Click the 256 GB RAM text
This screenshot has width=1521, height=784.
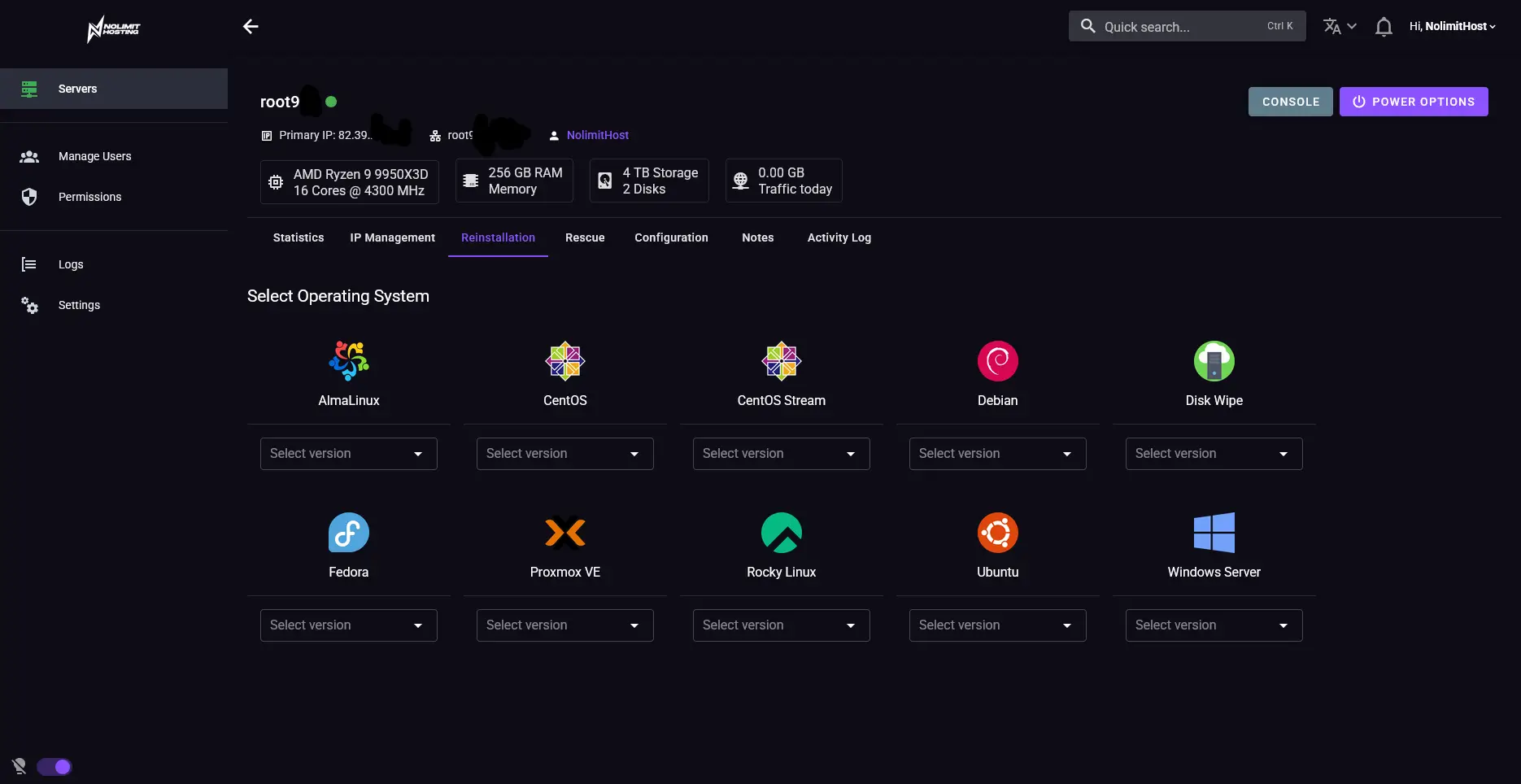click(525, 172)
